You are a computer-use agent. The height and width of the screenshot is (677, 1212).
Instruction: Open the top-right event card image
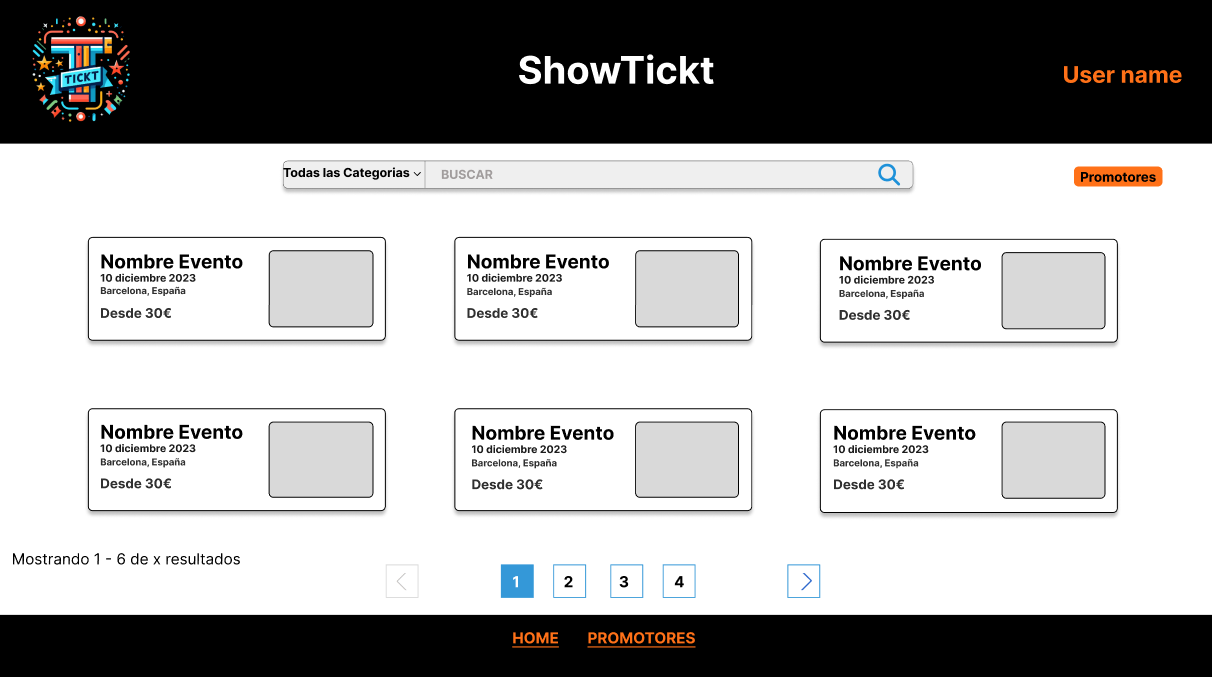(x=1053, y=291)
